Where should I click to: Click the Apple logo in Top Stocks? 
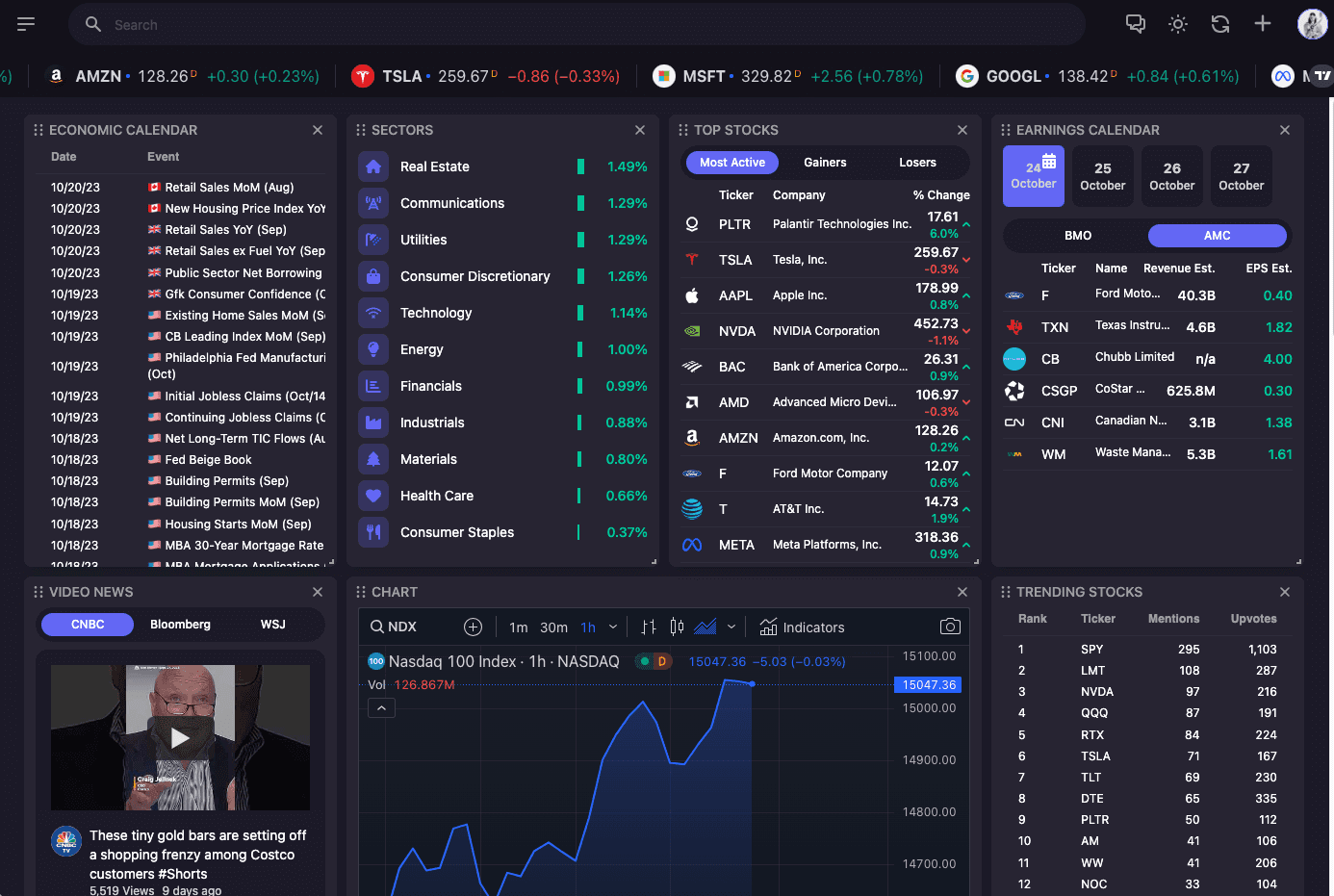click(x=692, y=295)
